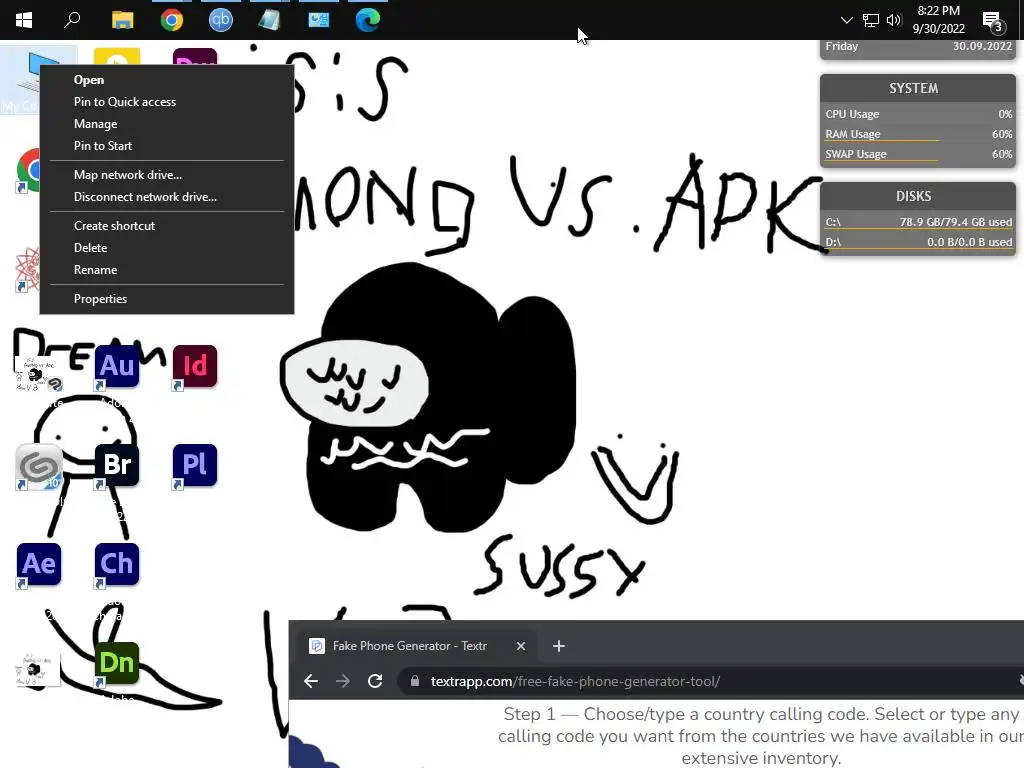
Task: Close the Fake Phone Generator tab
Action: pos(520,646)
